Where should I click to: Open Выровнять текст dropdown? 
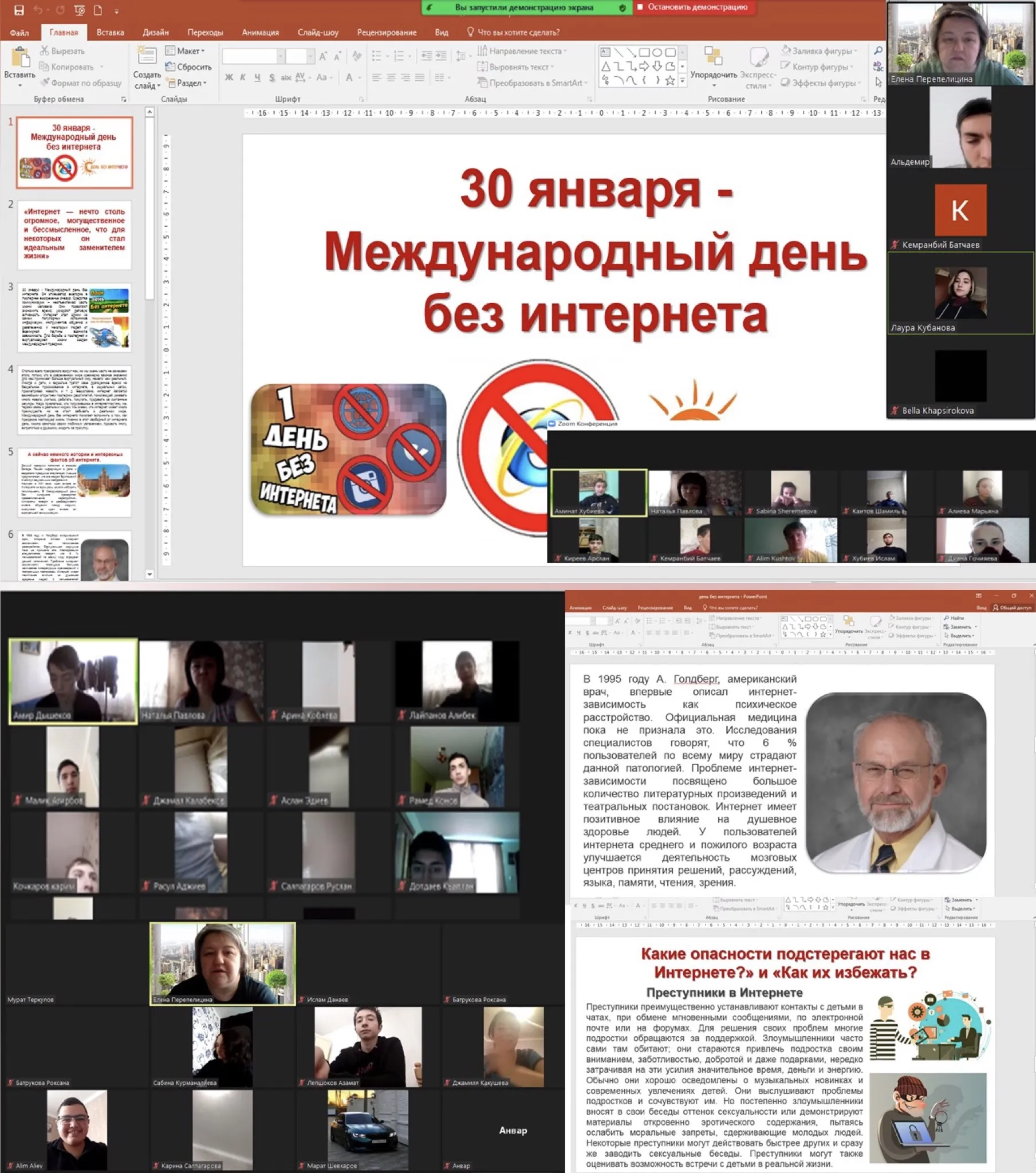click(x=515, y=66)
